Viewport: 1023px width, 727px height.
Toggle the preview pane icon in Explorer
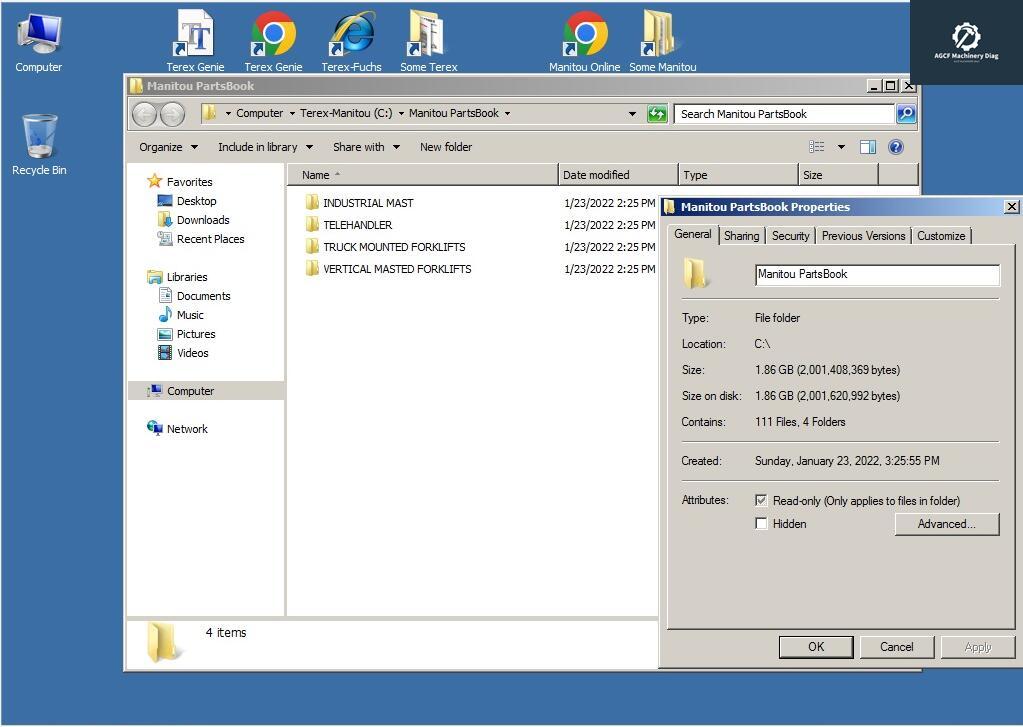[867, 147]
